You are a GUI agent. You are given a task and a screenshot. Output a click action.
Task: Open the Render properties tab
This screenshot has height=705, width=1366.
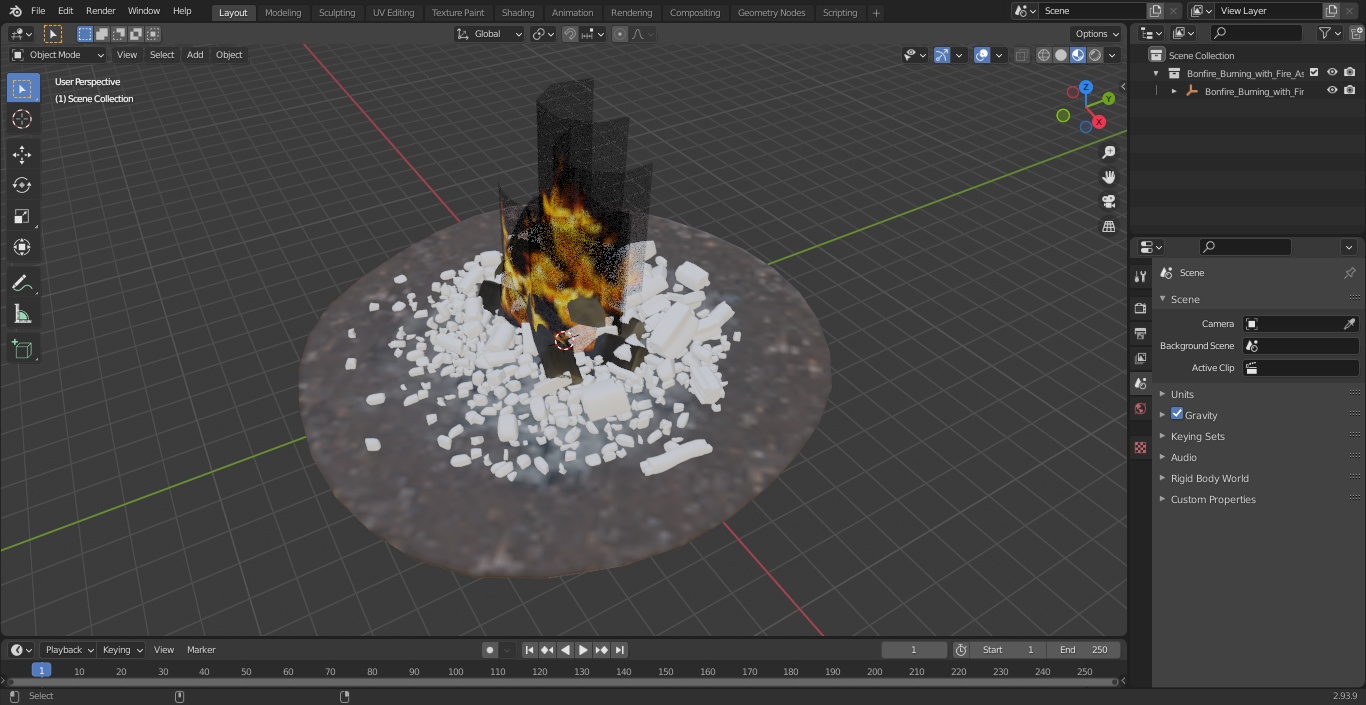tap(1140, 308)
